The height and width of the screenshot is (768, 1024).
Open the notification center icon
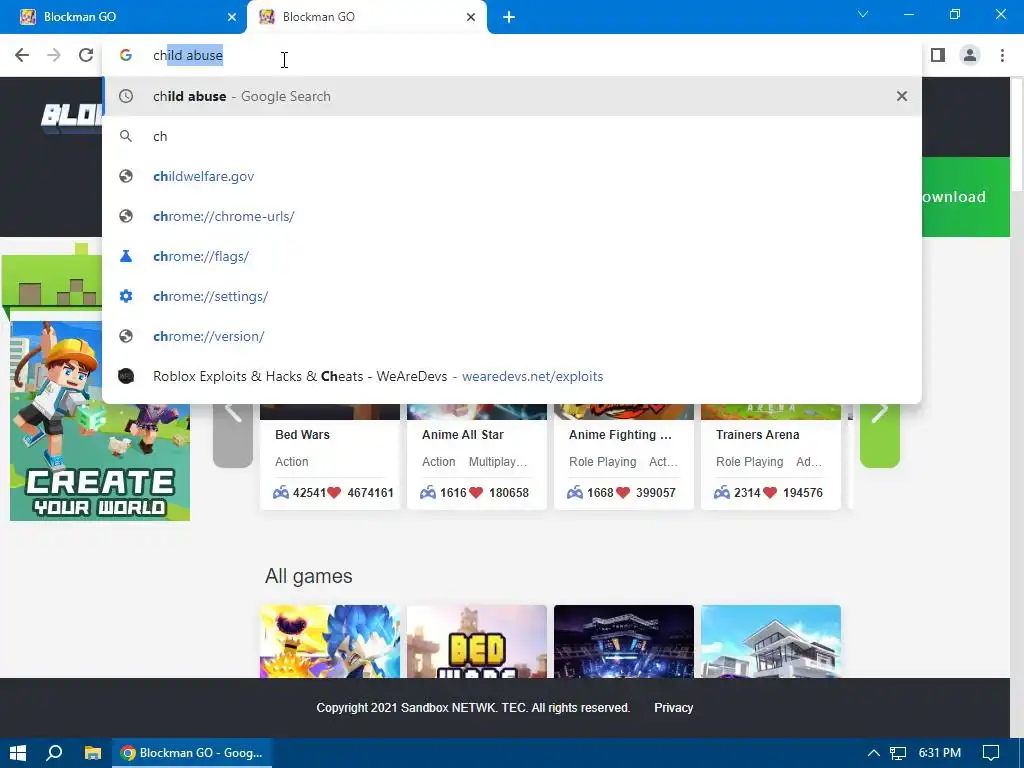(991, 753)
